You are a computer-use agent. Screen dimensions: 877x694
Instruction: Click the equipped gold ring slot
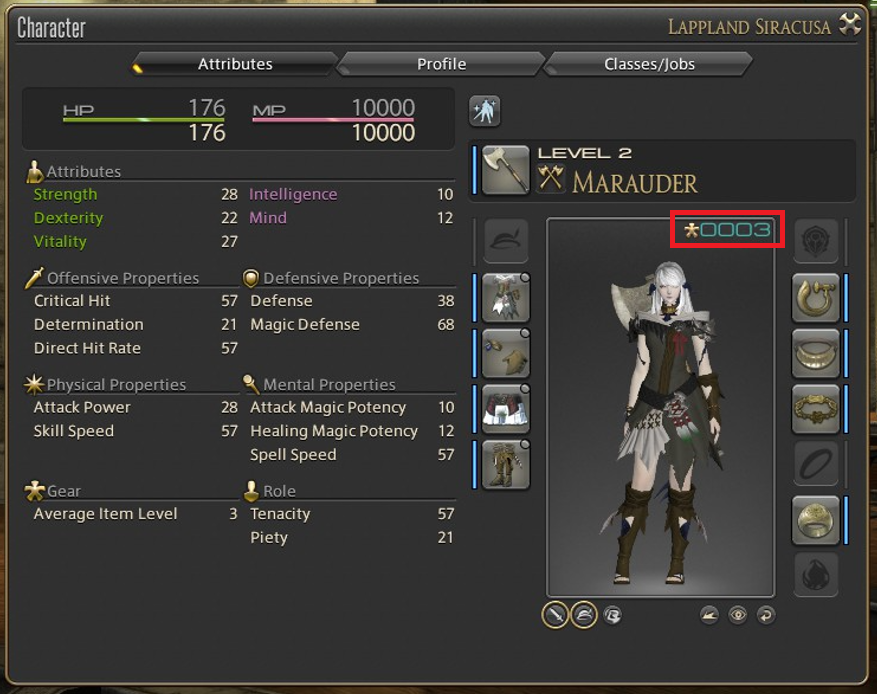click(x=816, y=520)
